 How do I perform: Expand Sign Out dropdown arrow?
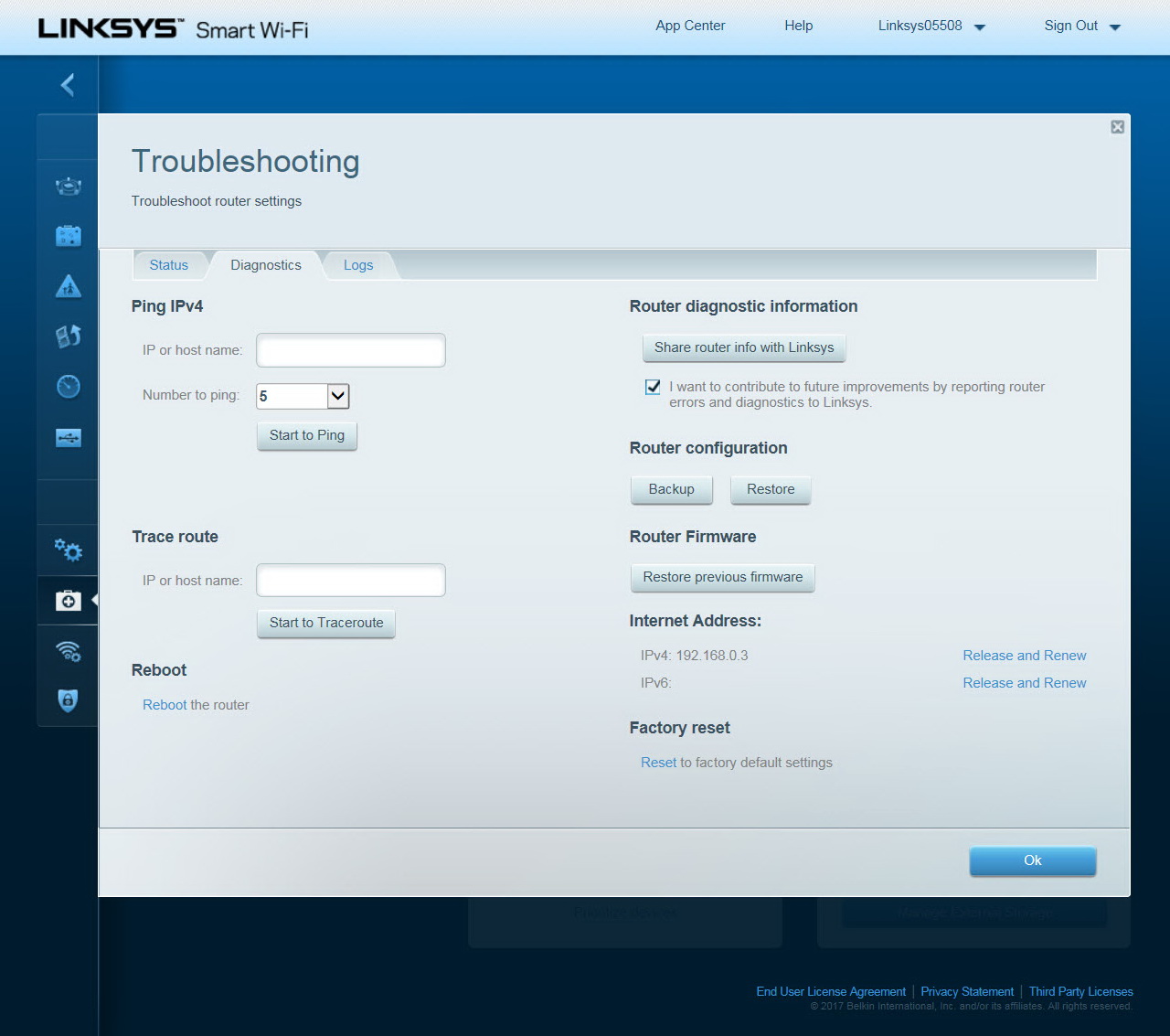click(1115, 27)
